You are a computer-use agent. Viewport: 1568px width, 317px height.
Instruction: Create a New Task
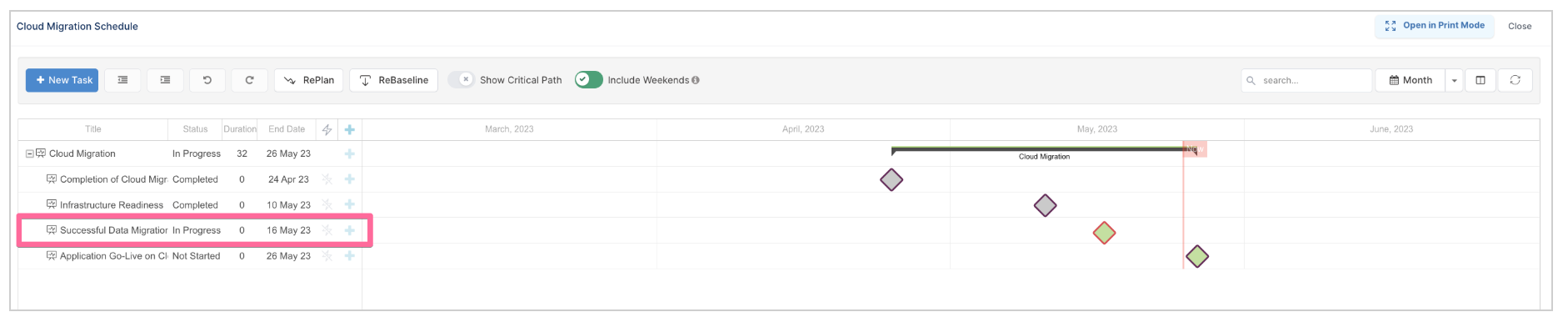(62, 80)
